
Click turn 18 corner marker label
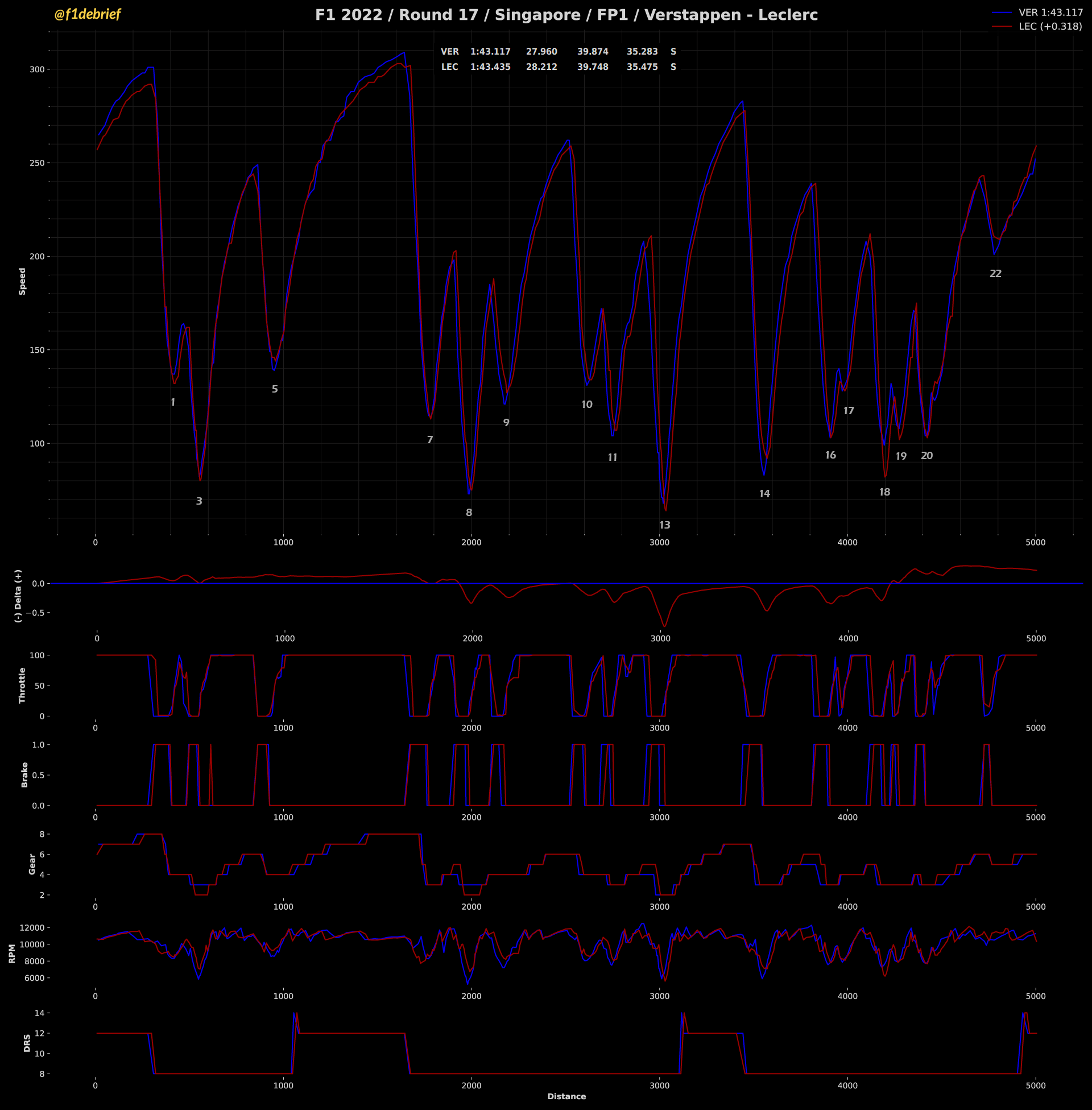(884, 492)
